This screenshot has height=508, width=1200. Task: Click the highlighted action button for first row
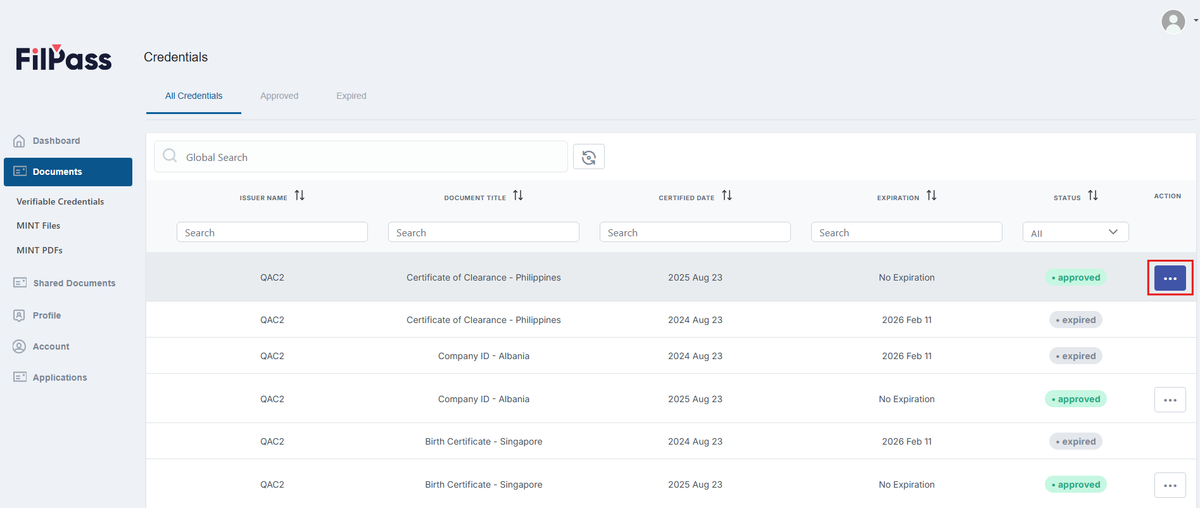(1170, 278)
